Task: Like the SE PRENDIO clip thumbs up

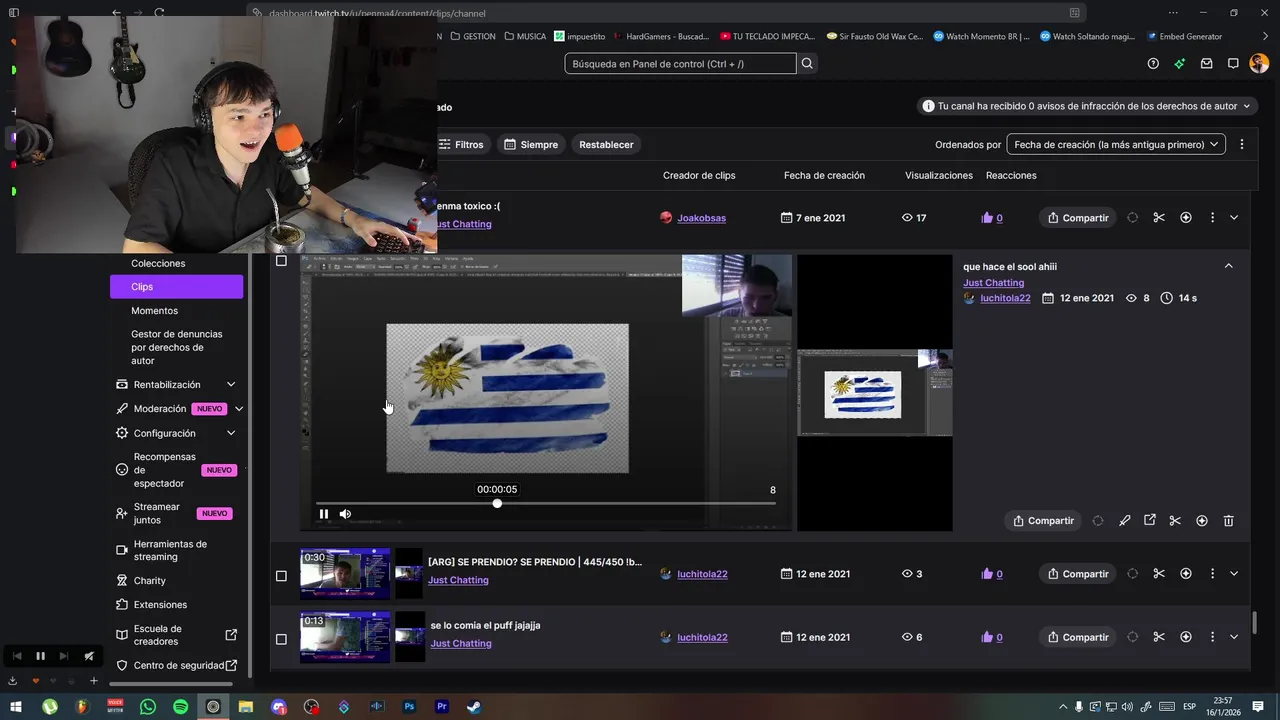Action: (987, 574)
